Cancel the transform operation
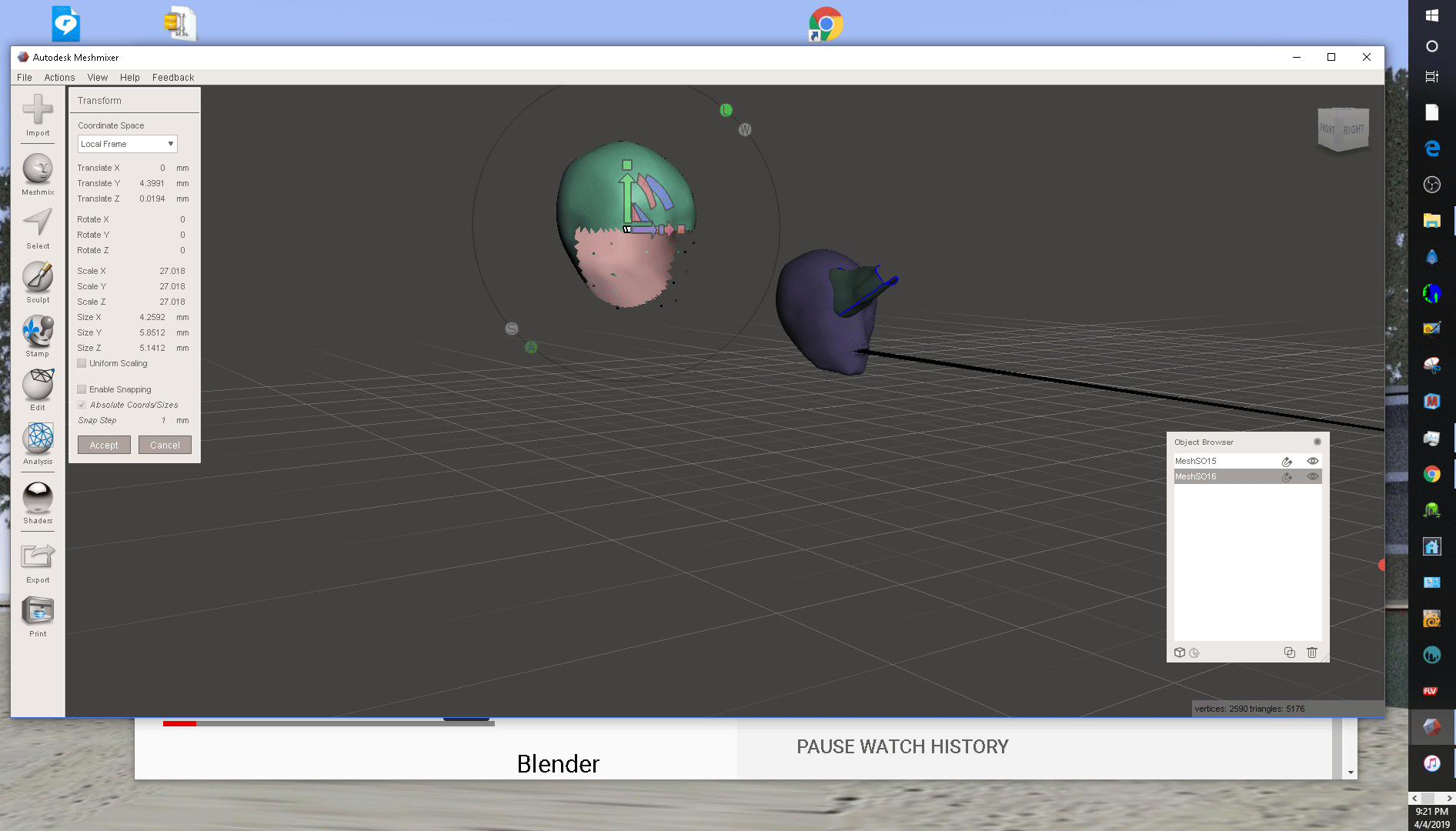Viewport: 1456px width, 831px height. (165, 445)
